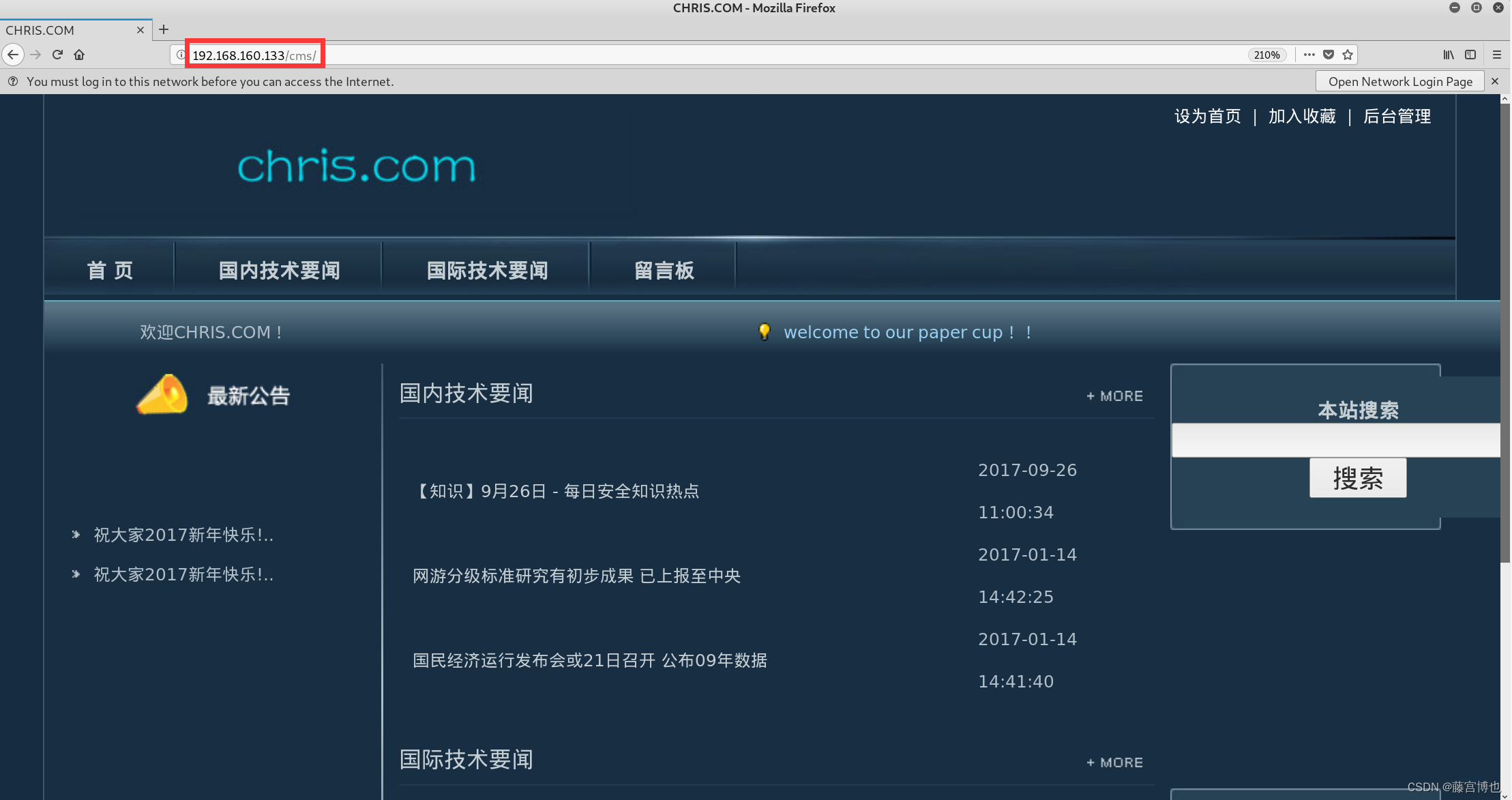
Task: Click the site information icon in address bar
Action: click(x=180, y=55)
